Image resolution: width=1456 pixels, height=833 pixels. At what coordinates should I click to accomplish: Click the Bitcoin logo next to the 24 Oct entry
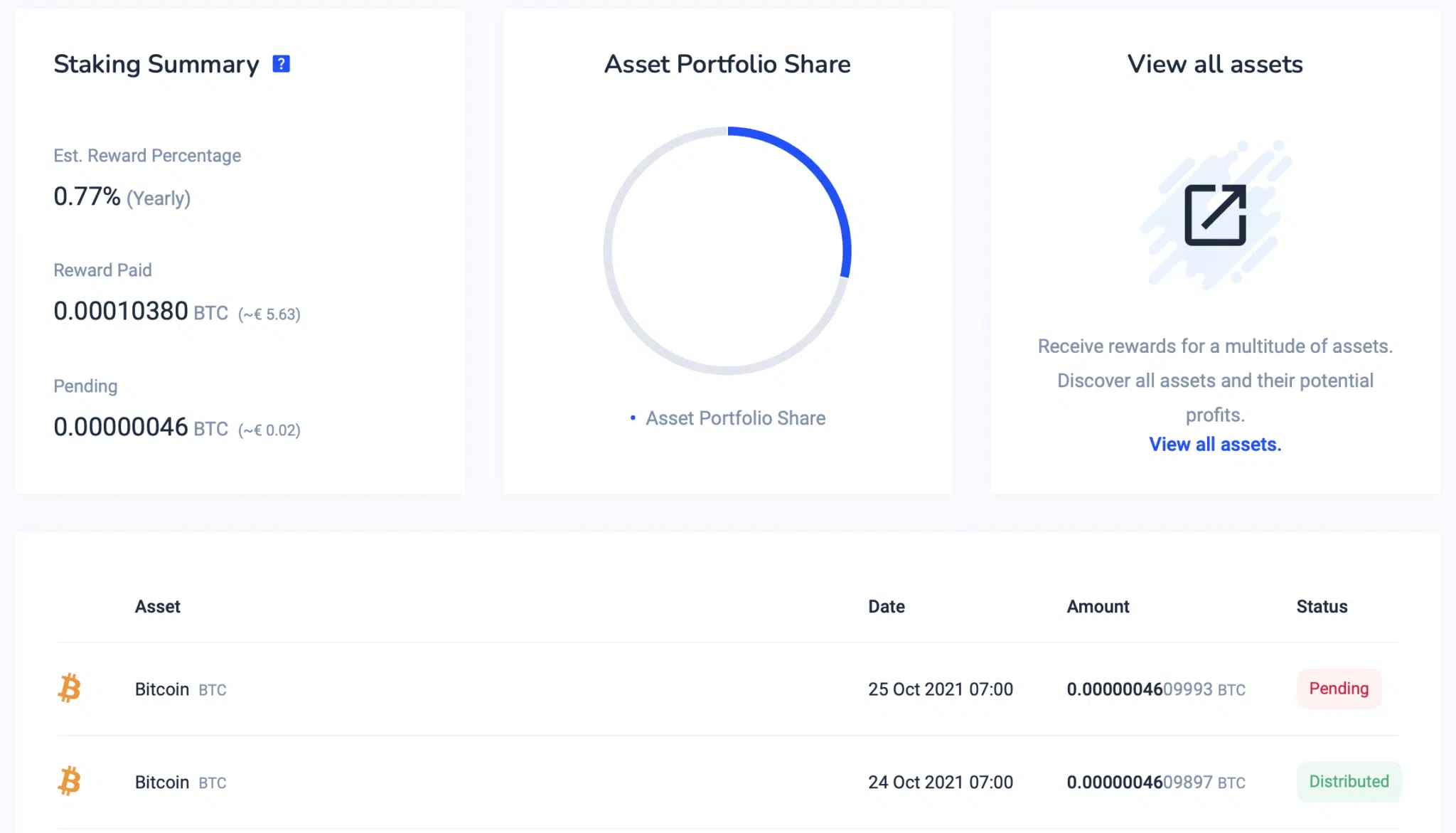pyautogui.click(x=70, y=782)
